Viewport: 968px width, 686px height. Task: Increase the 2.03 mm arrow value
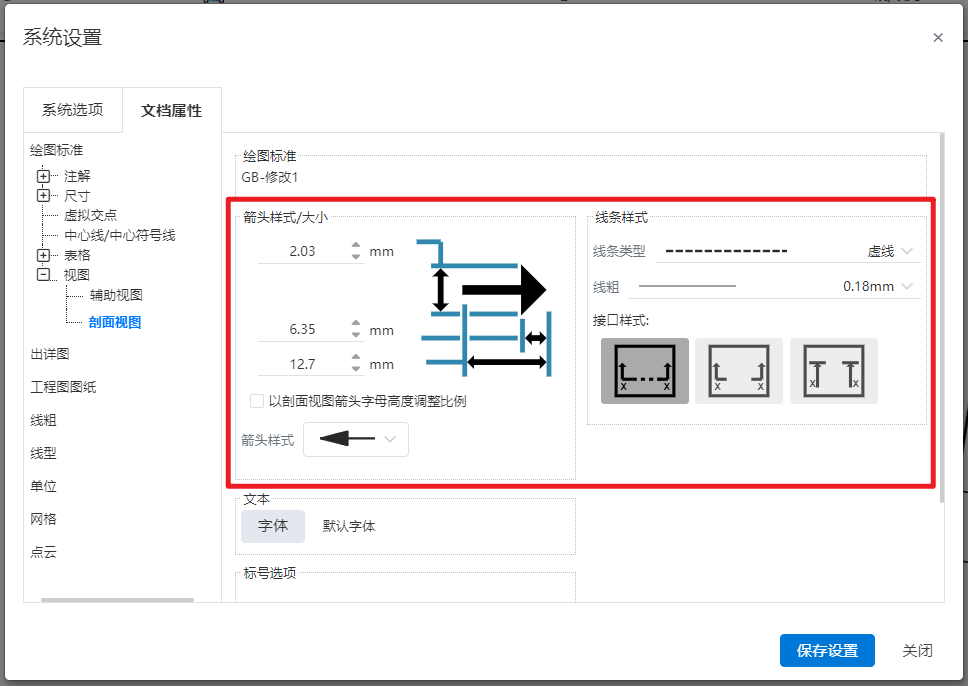(356, 246)
